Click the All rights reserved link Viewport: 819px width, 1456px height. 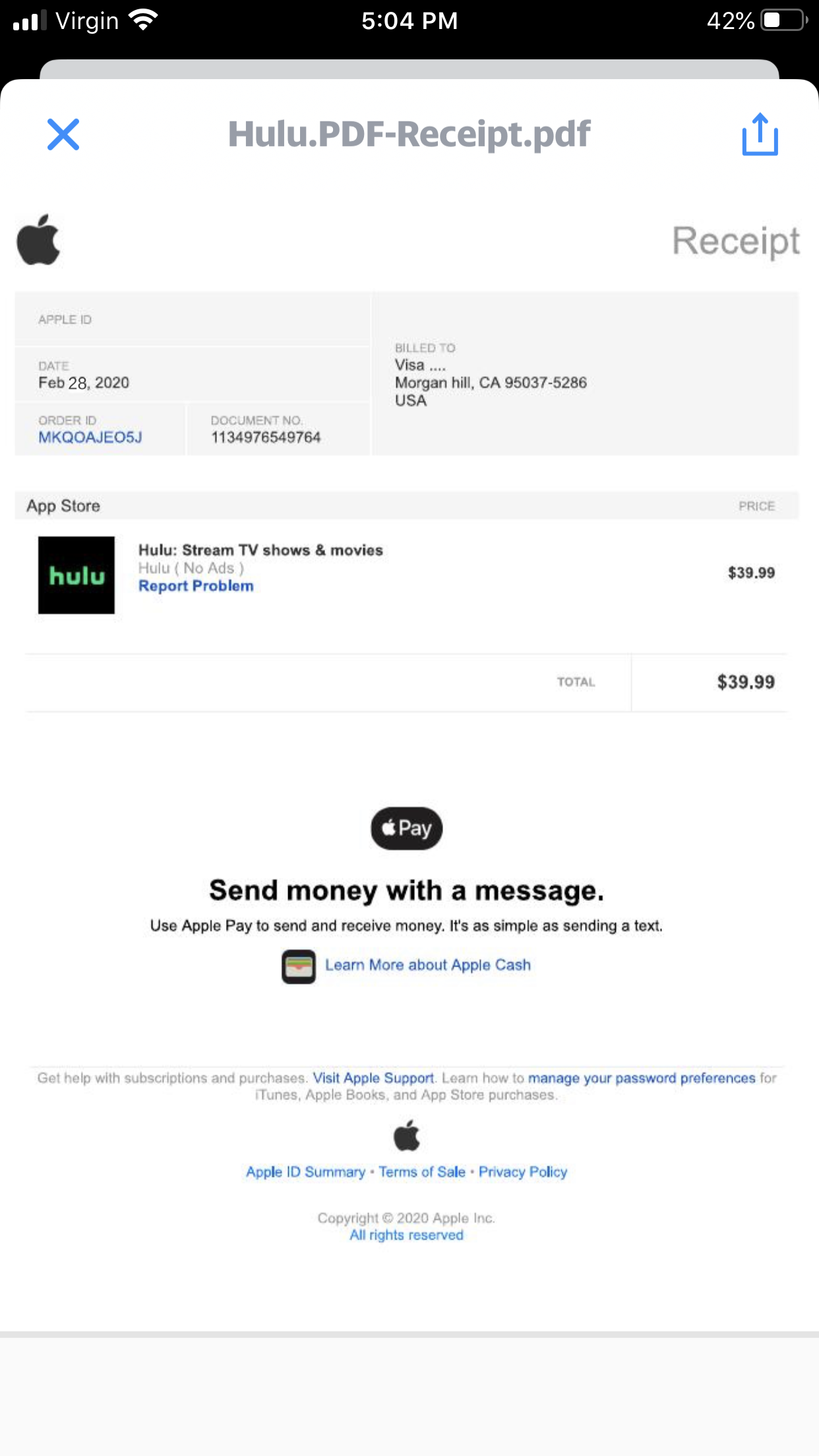[406, 1235]
